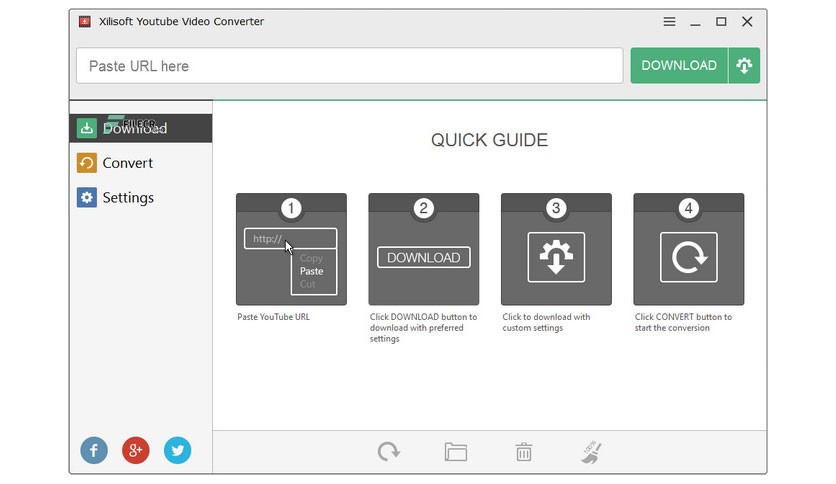836x484 pixels.
Task: Click the orange Convert sidebar icon
Action: (x=86, y=163)
